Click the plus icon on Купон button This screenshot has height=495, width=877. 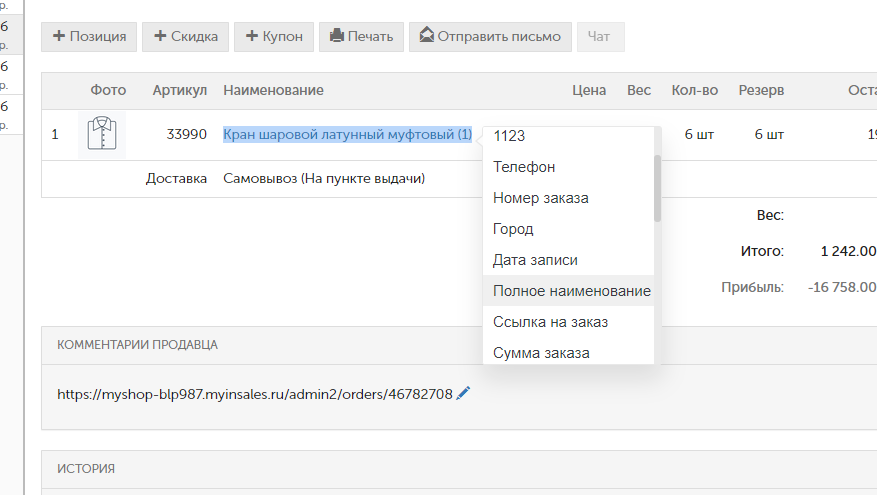(x=251, y=37)
